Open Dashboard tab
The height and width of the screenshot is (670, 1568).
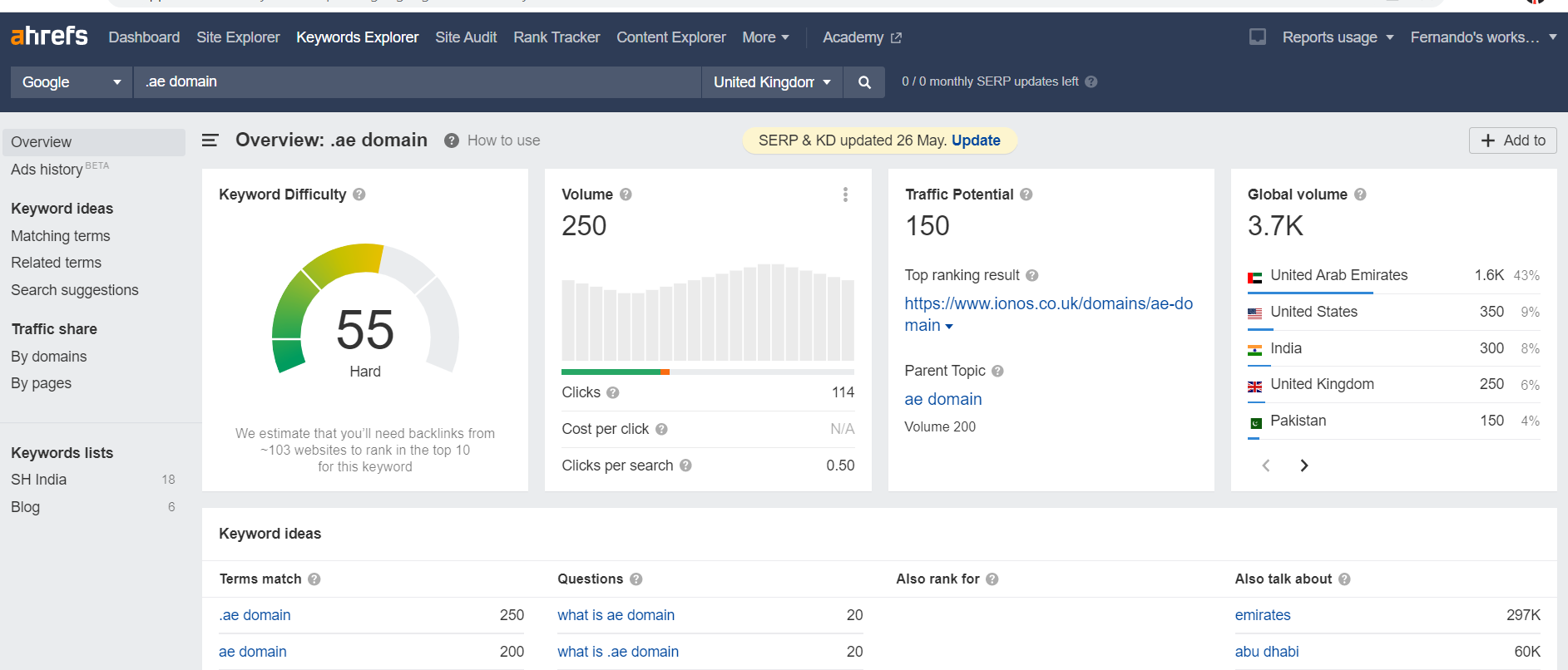(x=144, y=37)
